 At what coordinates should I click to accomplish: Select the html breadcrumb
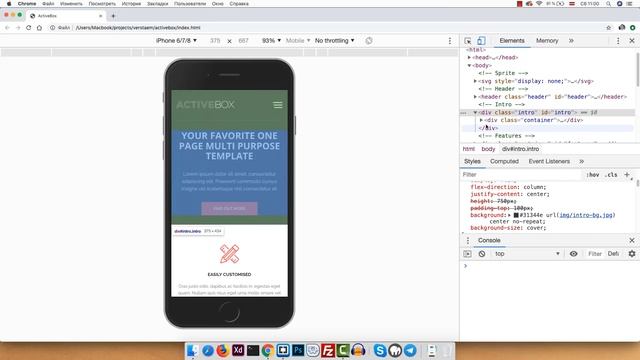(x=469, y=149)
